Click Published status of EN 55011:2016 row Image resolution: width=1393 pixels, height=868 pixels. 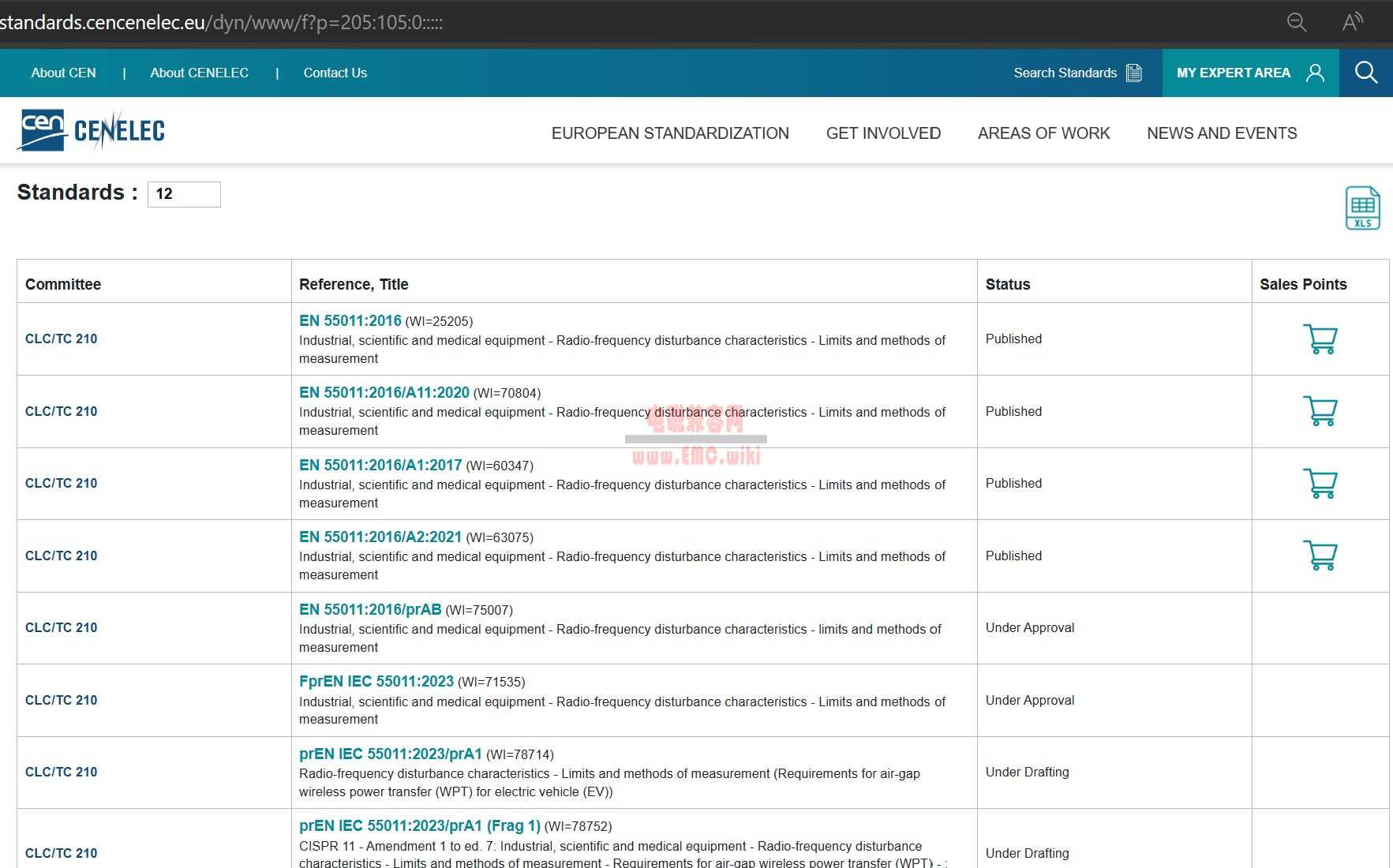coord(1013,339)
